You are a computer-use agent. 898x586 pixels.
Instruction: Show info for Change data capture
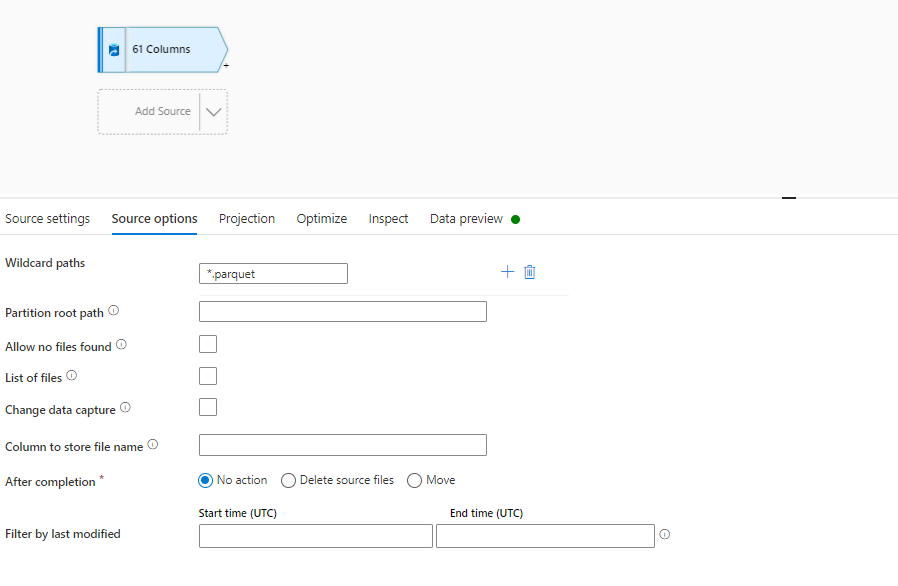pos(125,407)
